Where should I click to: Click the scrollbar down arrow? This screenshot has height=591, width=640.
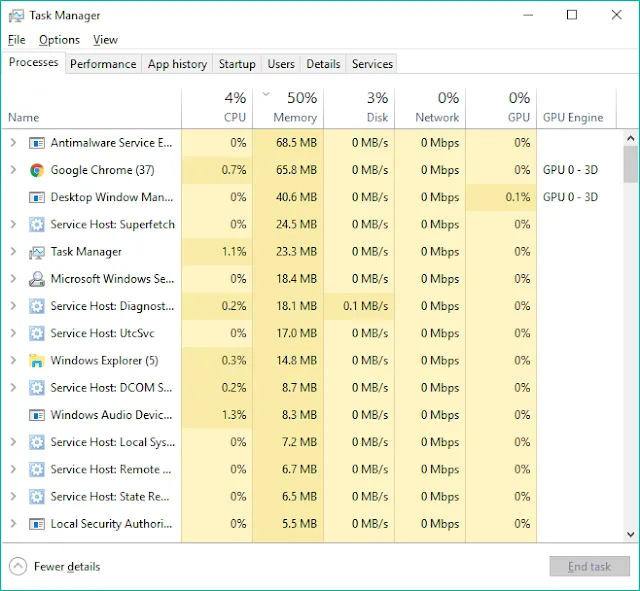631,534
